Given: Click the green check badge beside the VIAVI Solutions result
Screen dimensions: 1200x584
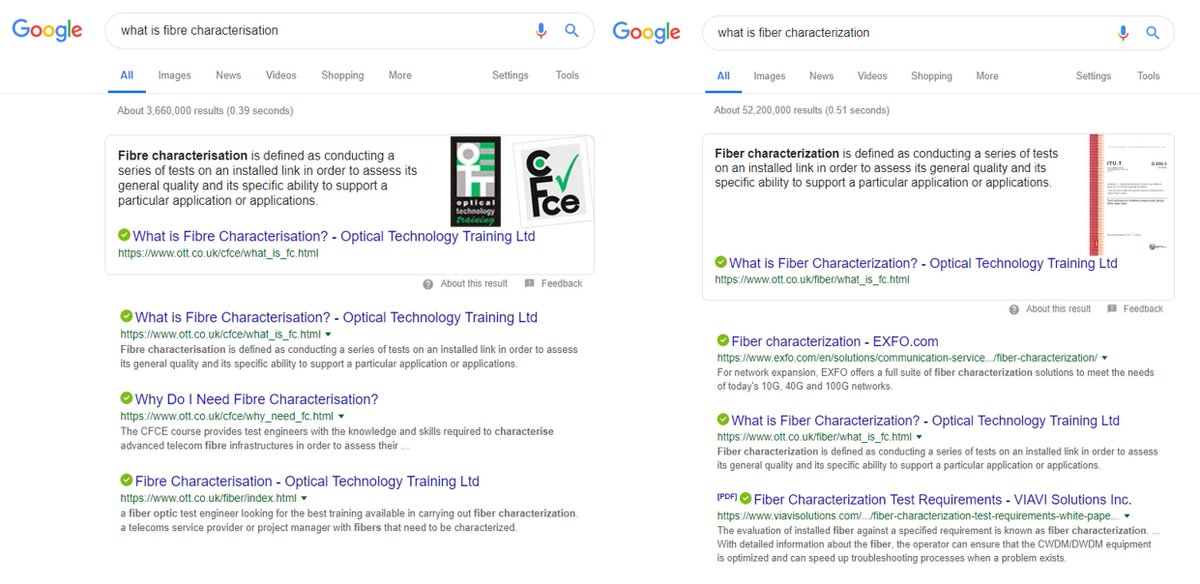Looking at the screenshot, I should click(x=745, y=498).
